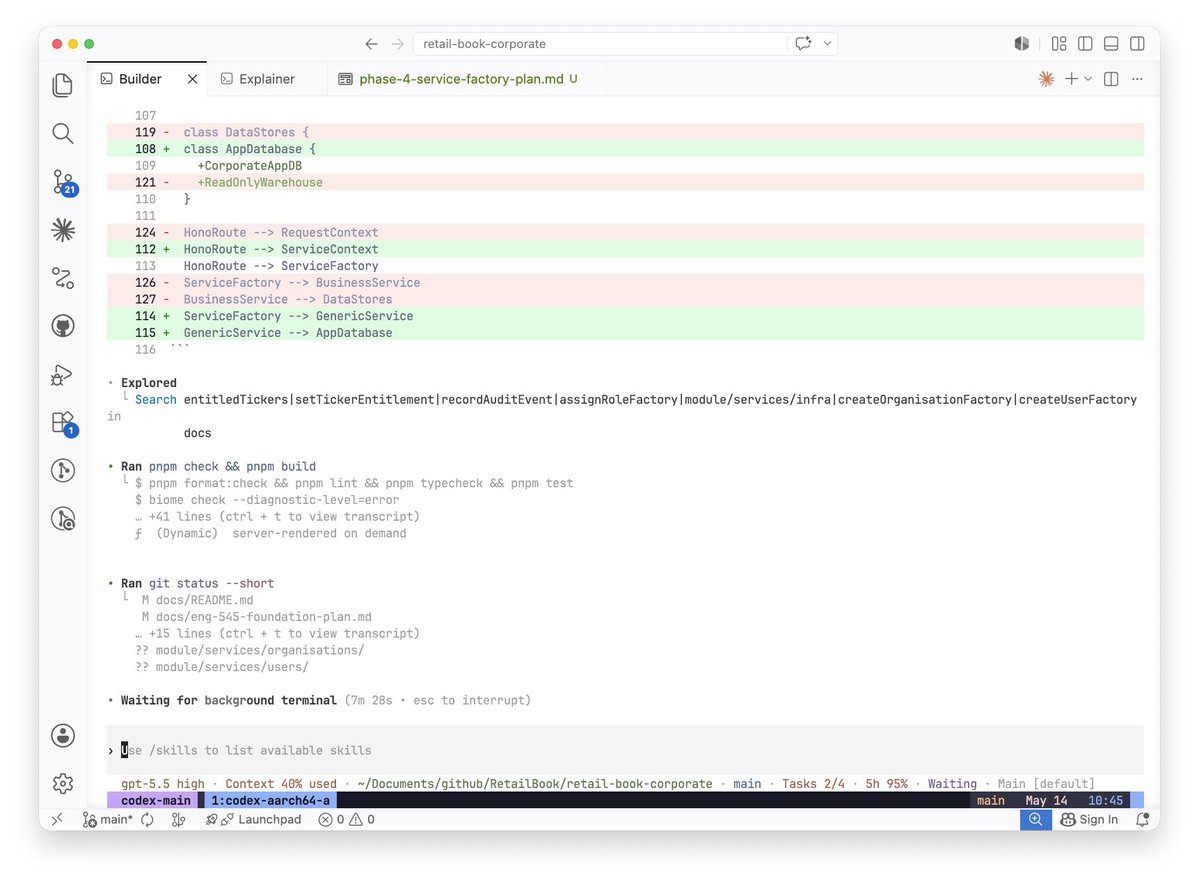This screenshot has height=882, width=1199.
Task: Close the Builder tab
Action: pos(193,79)
